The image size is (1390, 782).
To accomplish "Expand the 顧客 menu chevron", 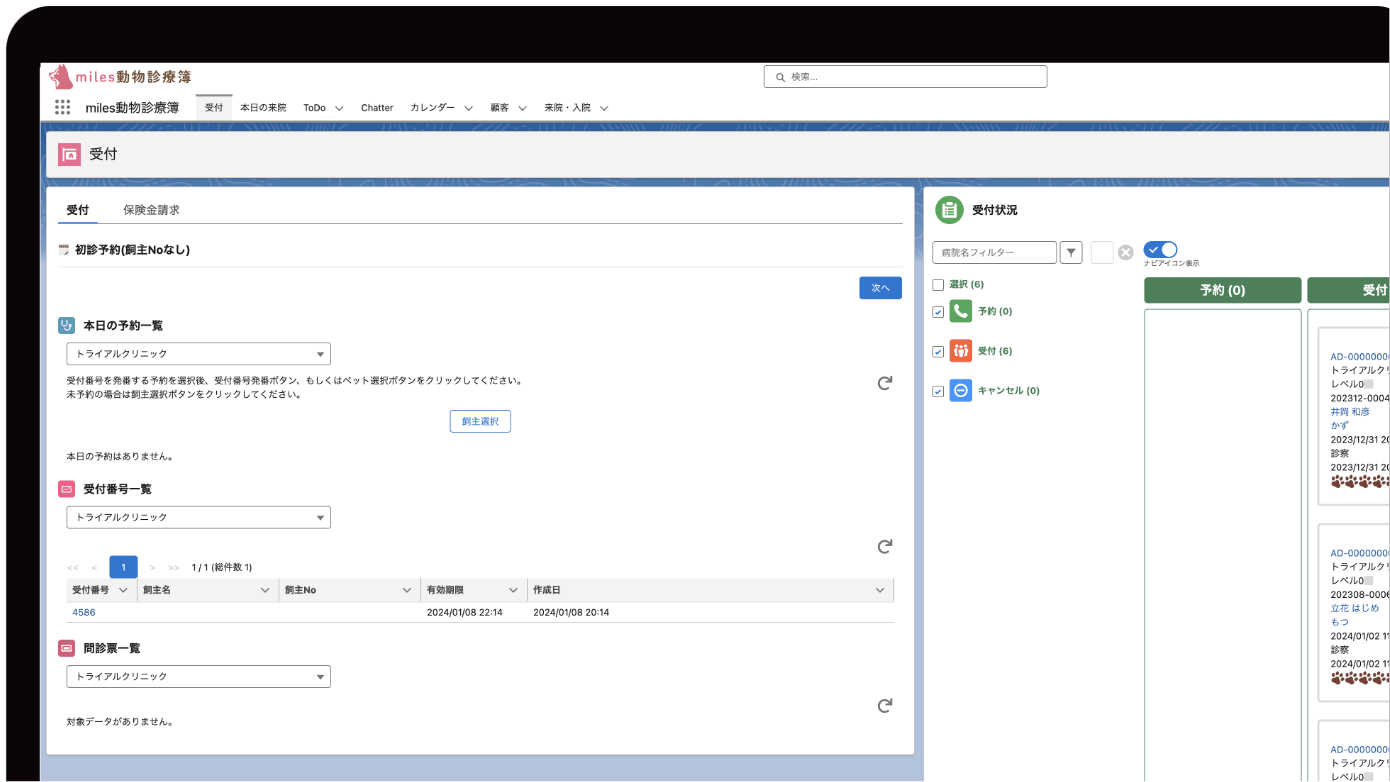I will pos(522,108).
